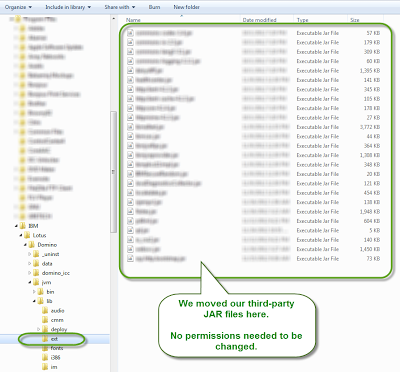400x372 pixels.
Task: Collapse the jvm tree node
Action: click(30, 282)
